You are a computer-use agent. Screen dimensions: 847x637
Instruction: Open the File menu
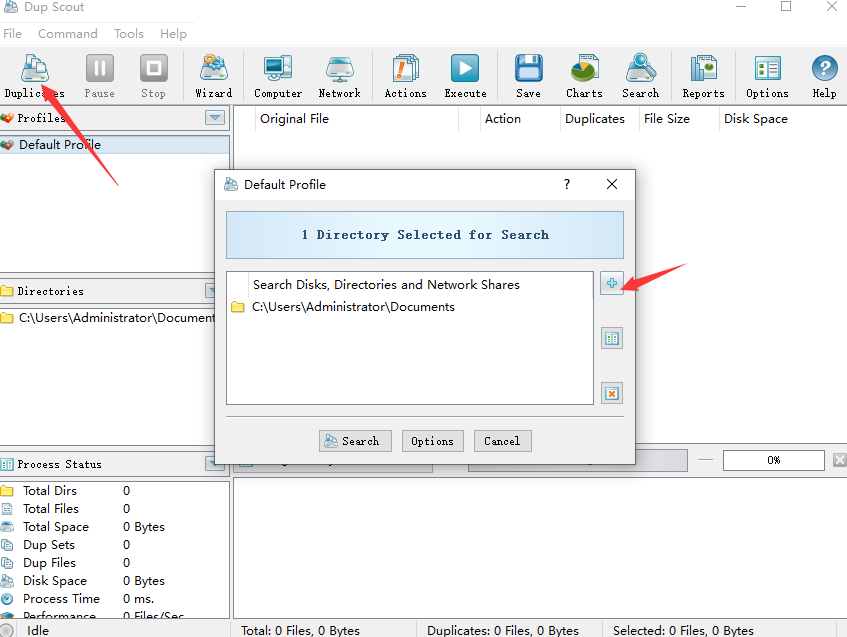click(x=12, y=33)
